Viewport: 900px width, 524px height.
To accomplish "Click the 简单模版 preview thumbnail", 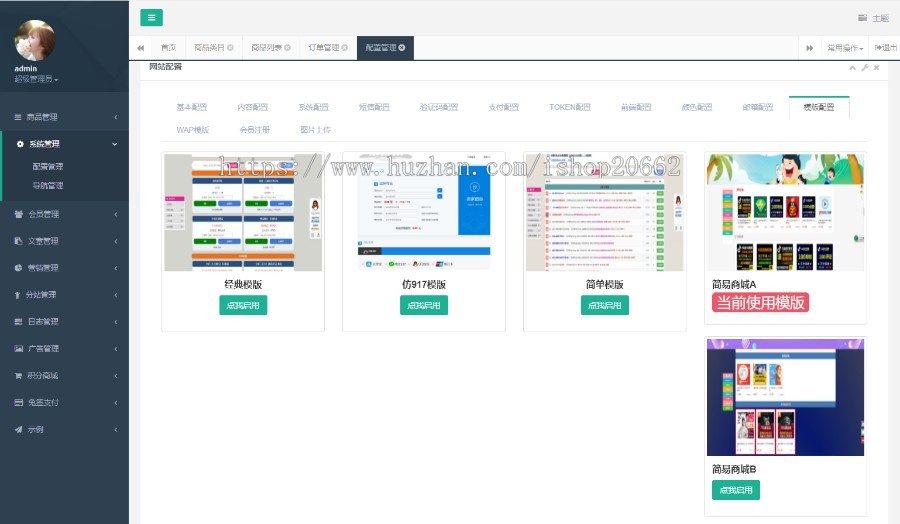I will (604, 212).
